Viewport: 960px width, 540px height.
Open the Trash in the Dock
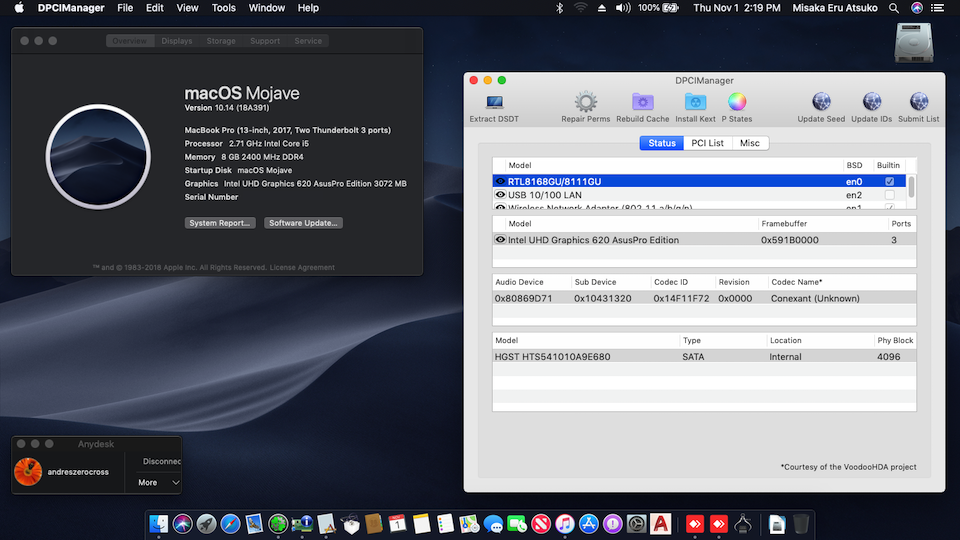801,524
